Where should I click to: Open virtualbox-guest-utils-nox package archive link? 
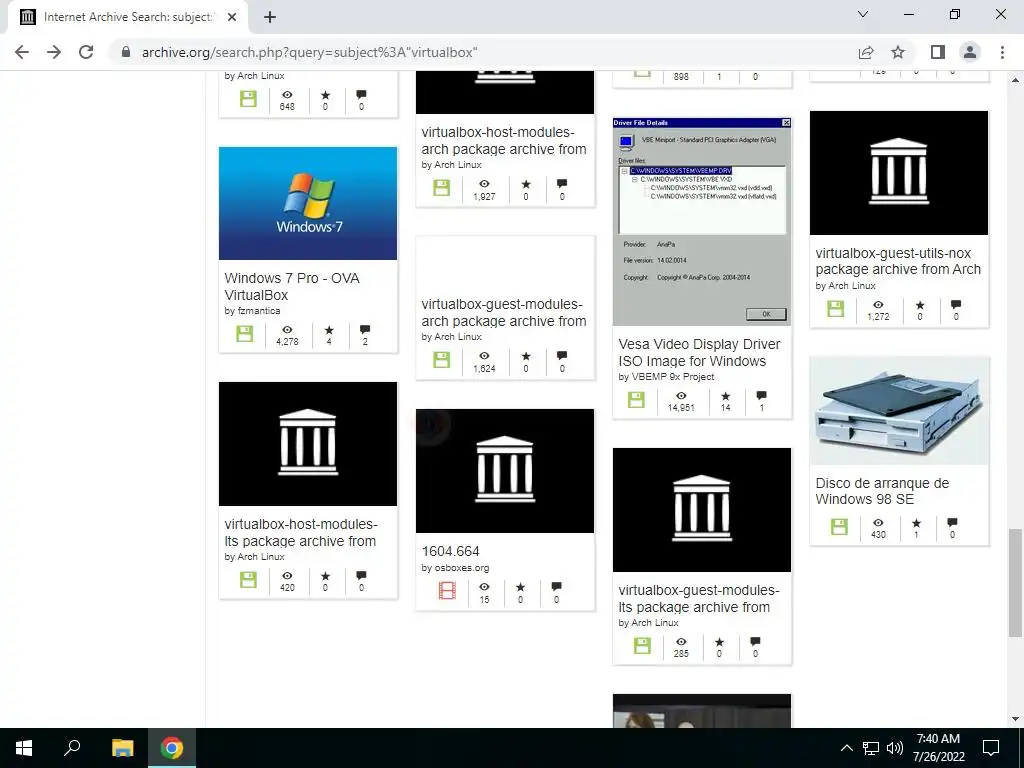[x=898, y=261]
